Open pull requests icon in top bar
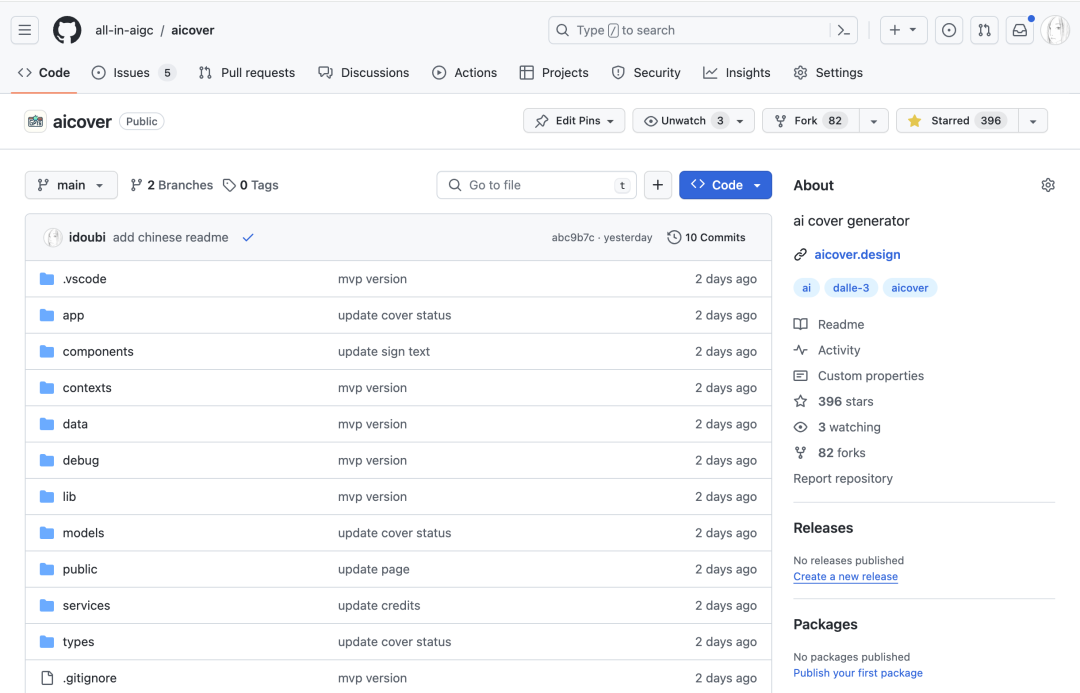This screenshot has height=693, width=1080. click(x=984, y=30)
